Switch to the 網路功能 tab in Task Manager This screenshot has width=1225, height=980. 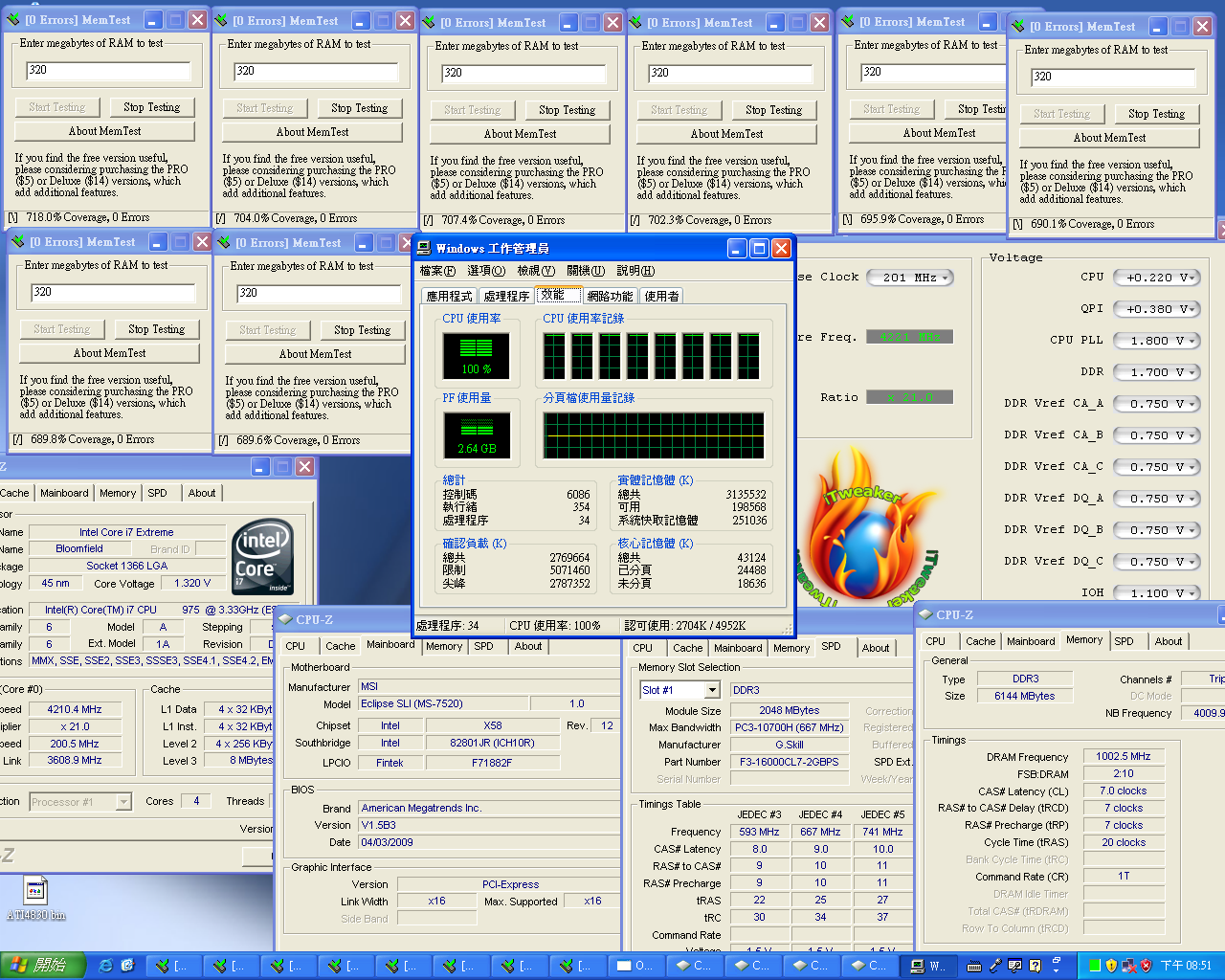610,296
